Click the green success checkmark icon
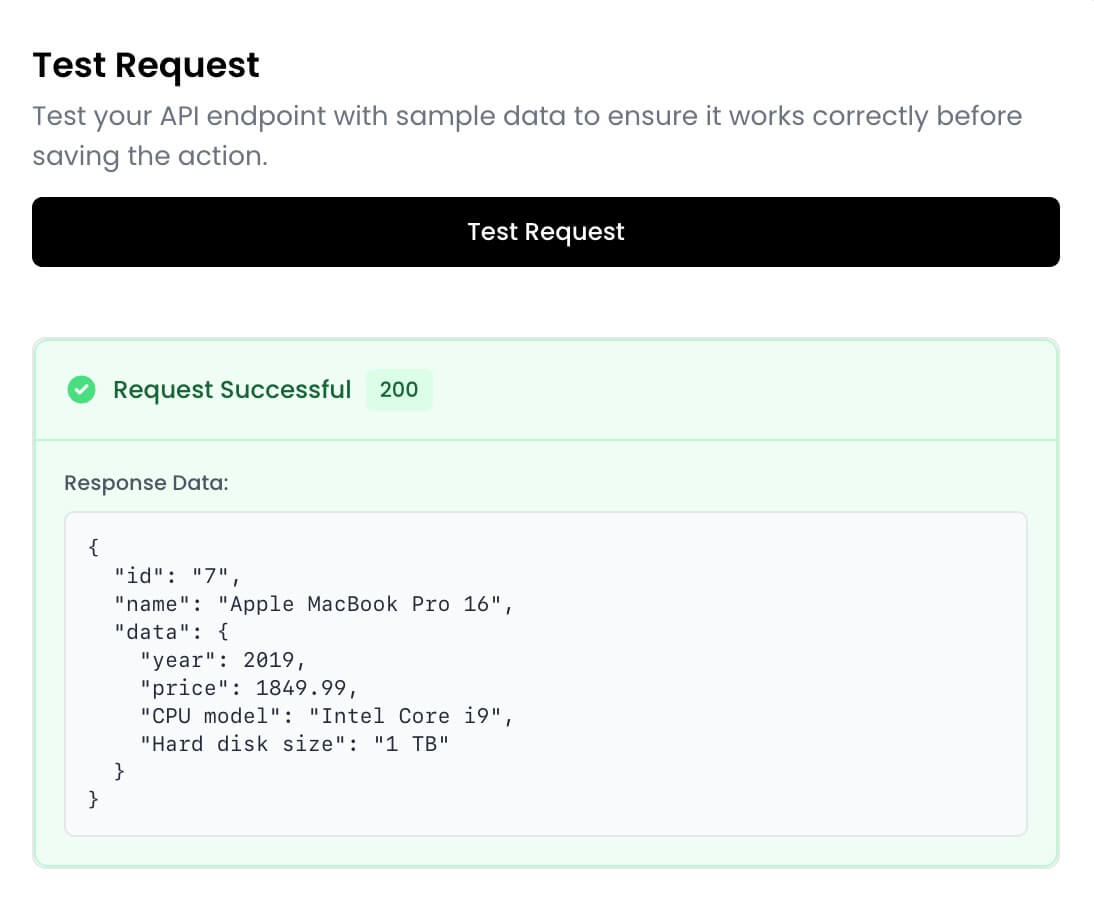1094x906 pixels. tap(81, 390)
